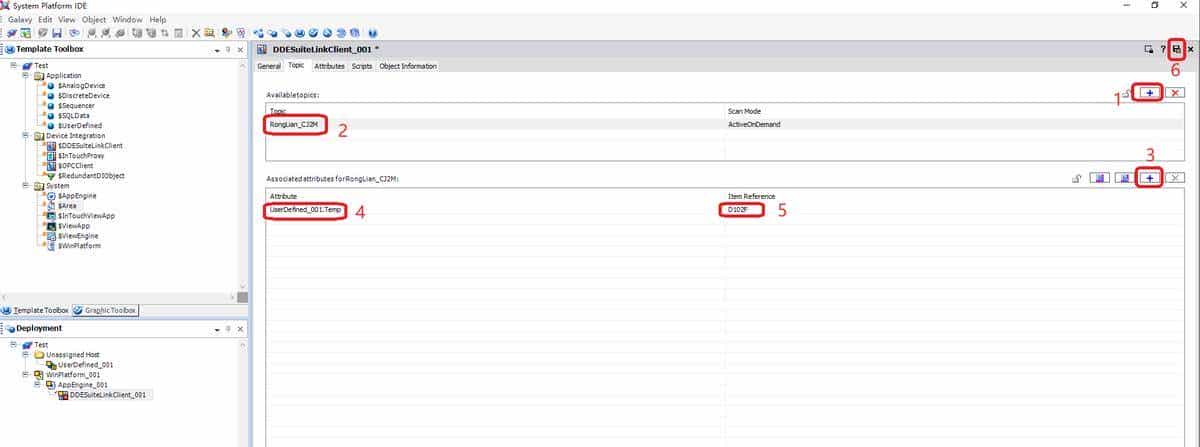Switch to the Attributes tab
This screenshot has height=447, width=1200.
click(x=329, y=66)
